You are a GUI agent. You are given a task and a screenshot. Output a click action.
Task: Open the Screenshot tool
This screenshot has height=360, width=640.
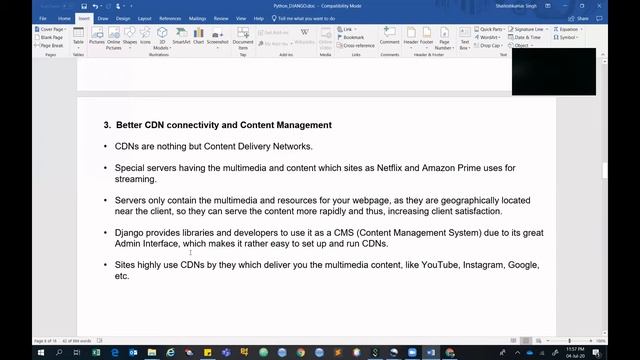pos(218,38)
